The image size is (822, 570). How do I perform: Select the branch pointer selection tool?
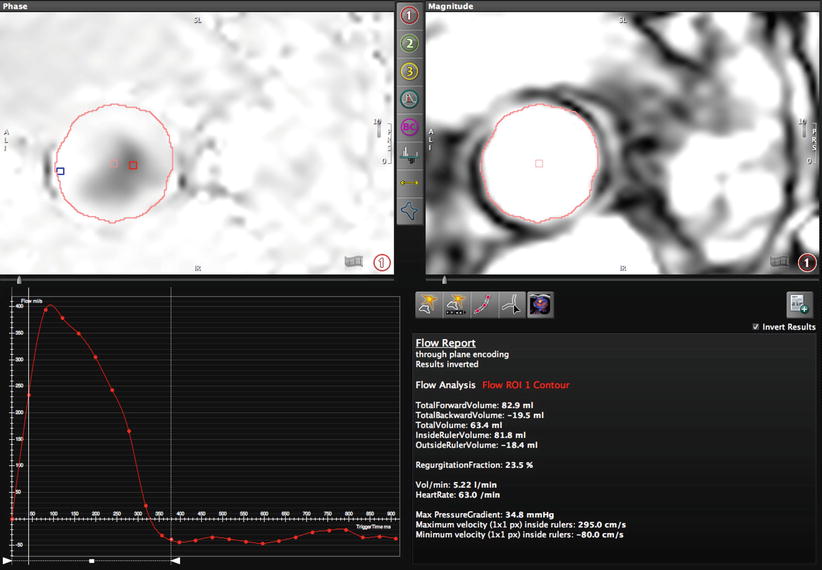(x=512, y=305)
